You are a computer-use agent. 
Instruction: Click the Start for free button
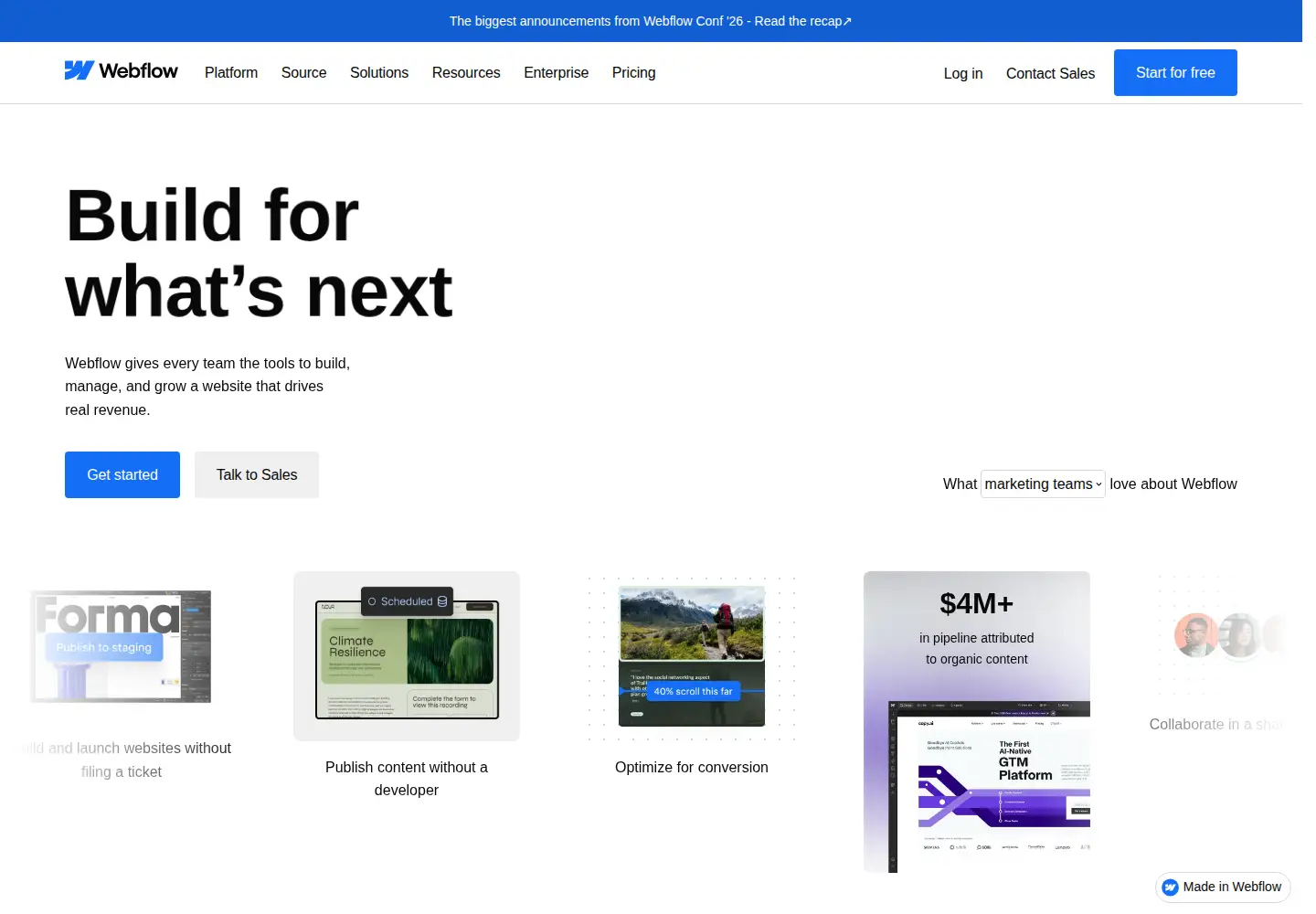[x=1175, y=72]
